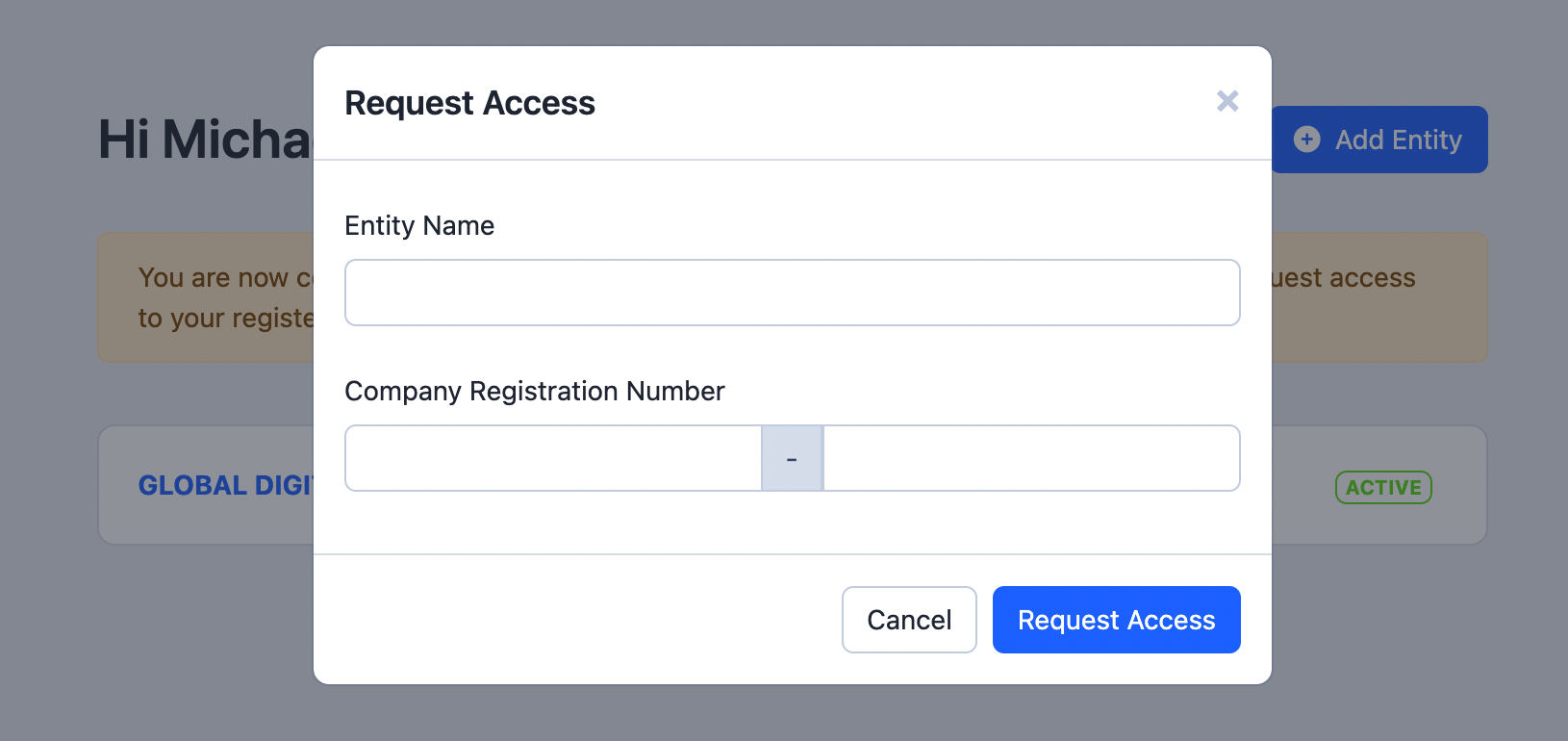The height and width of the screenshot is (741, 1568).
Task: Focus the second Company Registration Number field
Action: click(1031, 458)
